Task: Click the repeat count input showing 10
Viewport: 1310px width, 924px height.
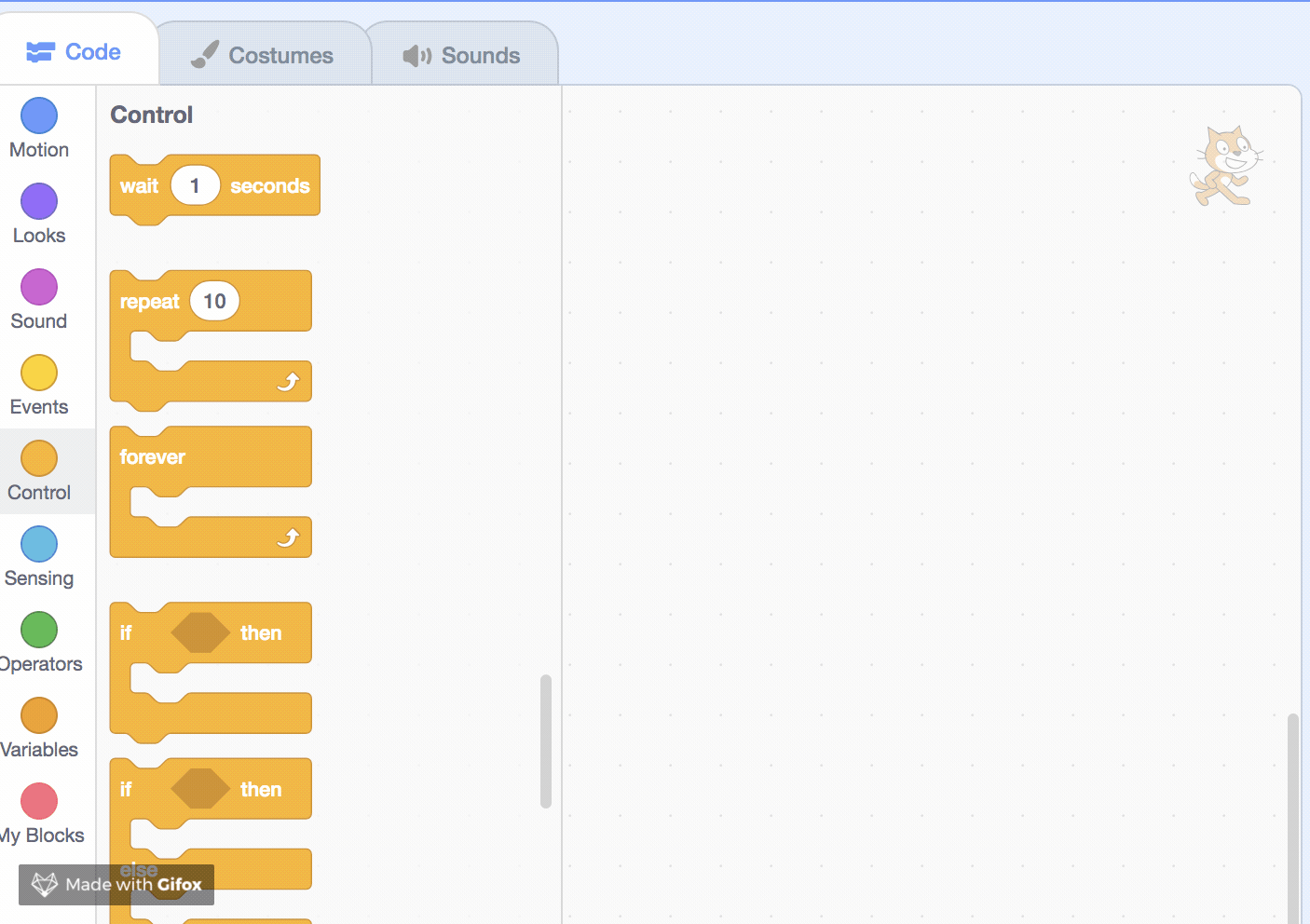Action: click(x=213, y=301)
